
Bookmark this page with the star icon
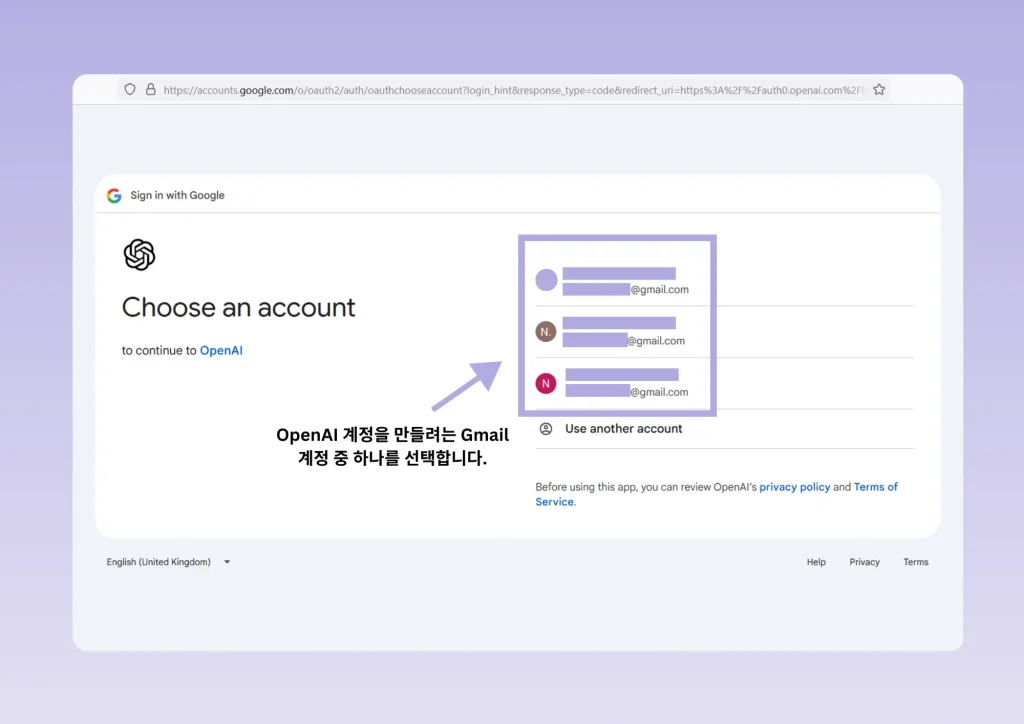[x=879, y=89]
